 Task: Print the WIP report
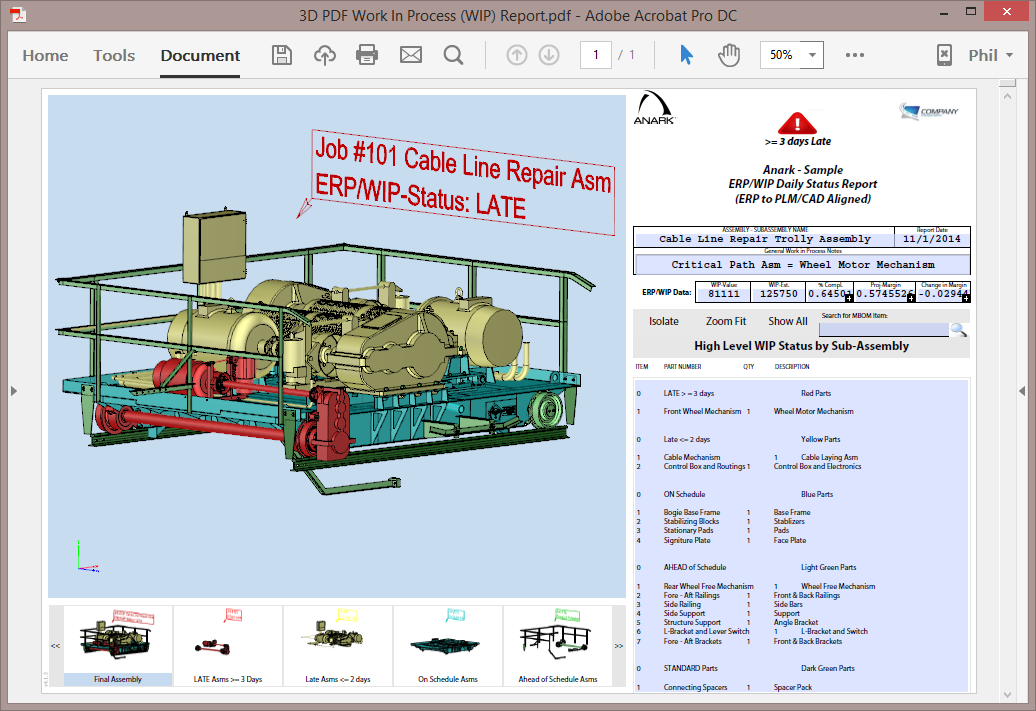(x=367, y=55)
